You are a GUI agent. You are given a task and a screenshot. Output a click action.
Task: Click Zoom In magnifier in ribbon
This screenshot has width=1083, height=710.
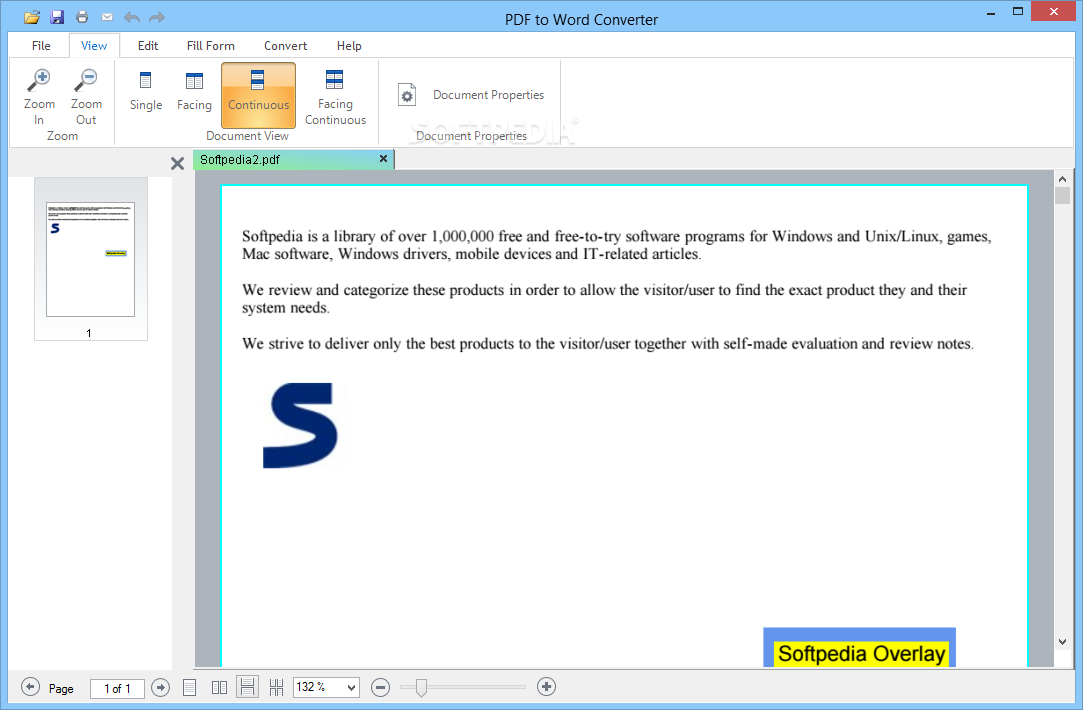click(x=39, y=97)
